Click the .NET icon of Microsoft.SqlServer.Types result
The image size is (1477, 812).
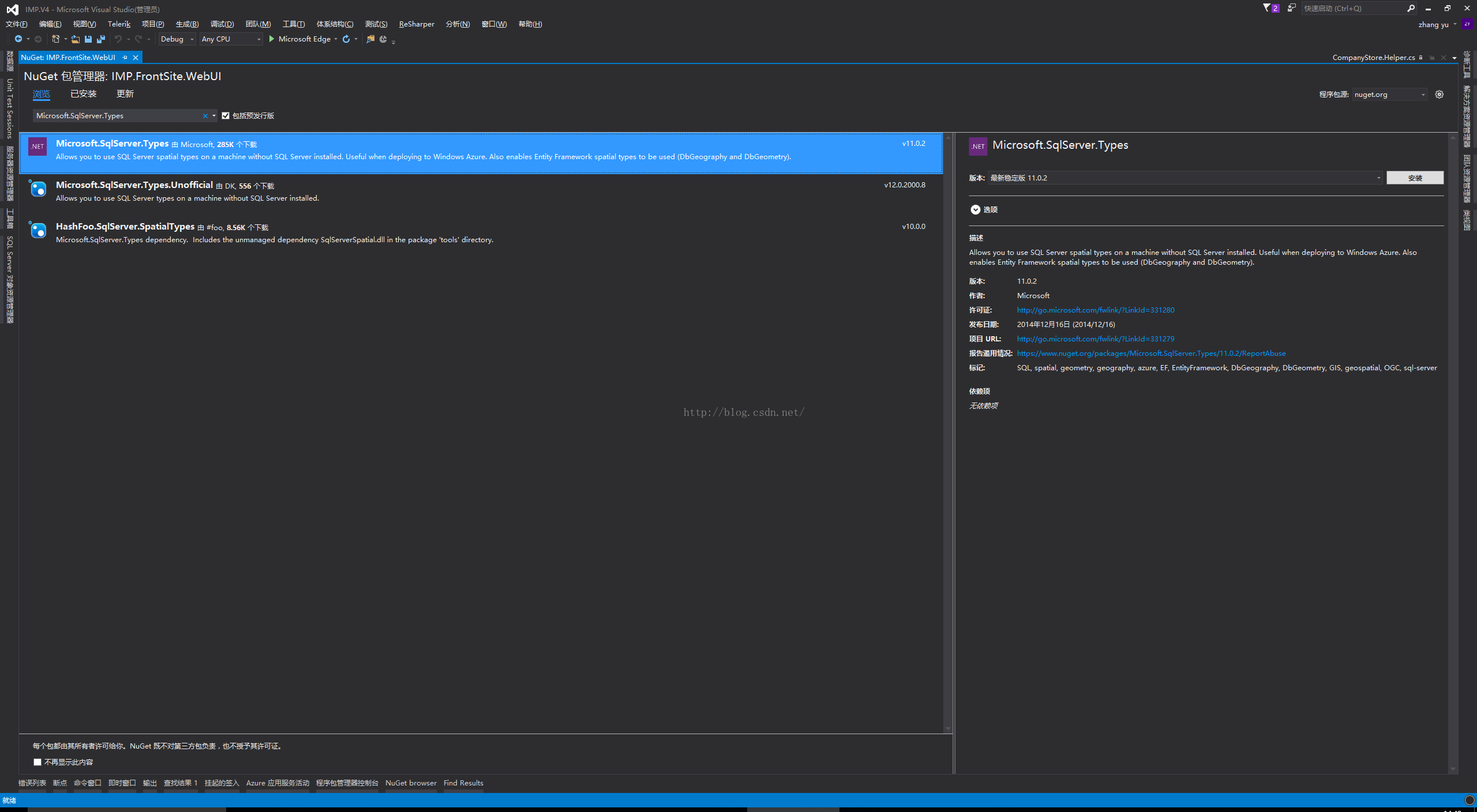point(38,146)
